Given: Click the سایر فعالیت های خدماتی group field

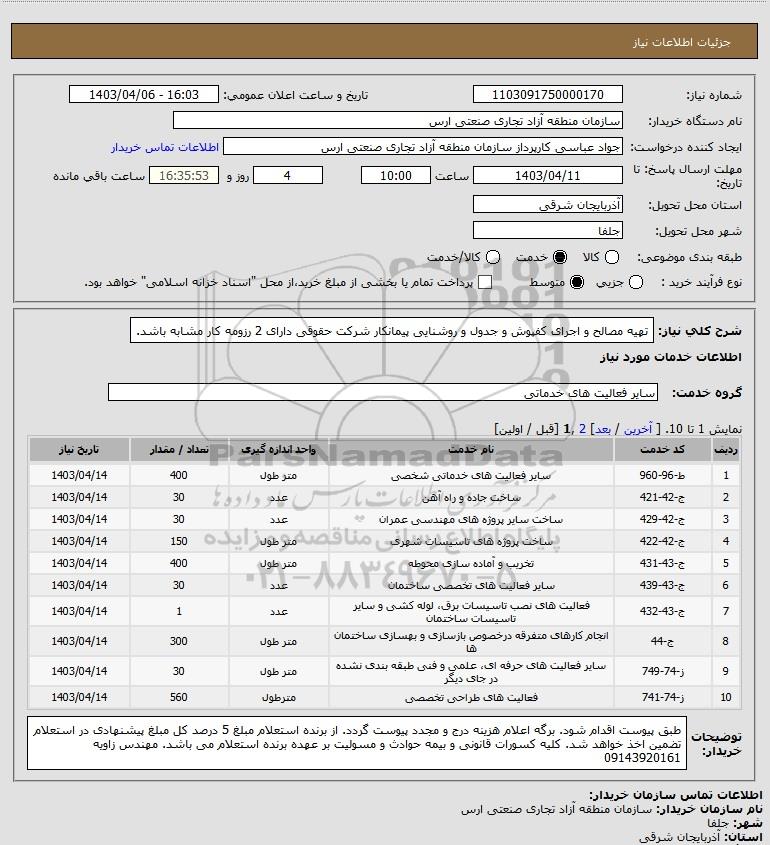Looking at the screenshot, I should point(383,392).
